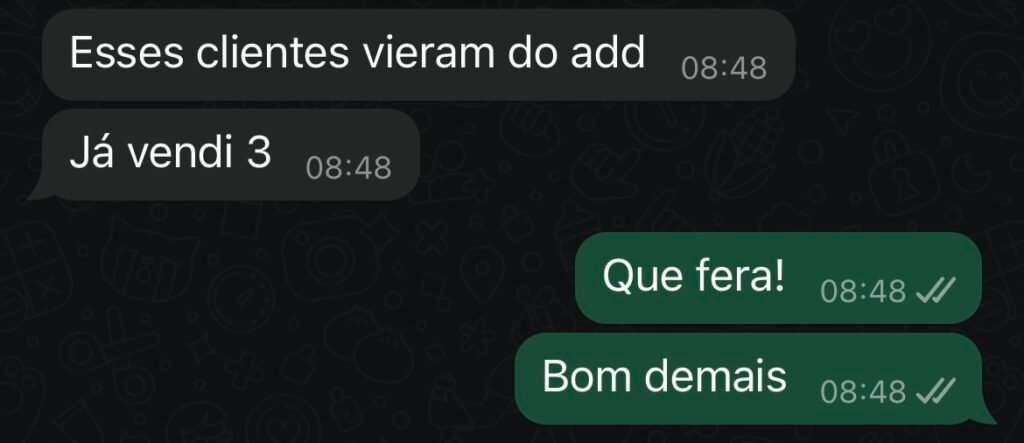The width and height of the screenshot is (1024, 443).
Task: Select the "Esses clientes vieram do add" message
Action: click(x=419, y=55)
